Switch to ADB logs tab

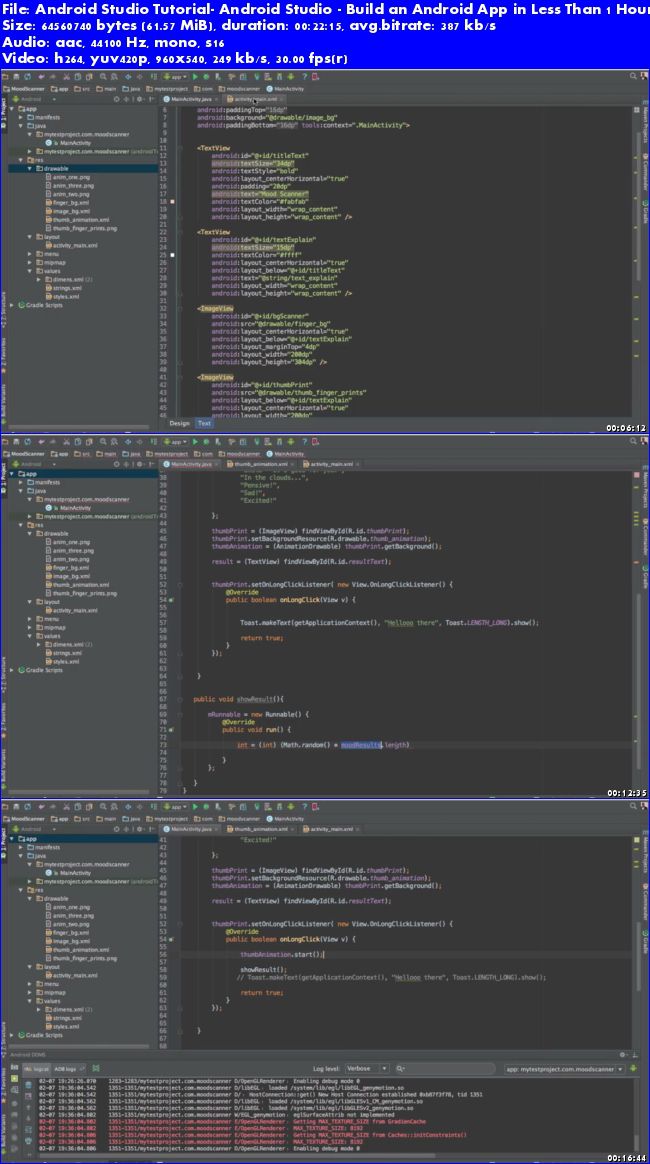tap(67, 1069)
